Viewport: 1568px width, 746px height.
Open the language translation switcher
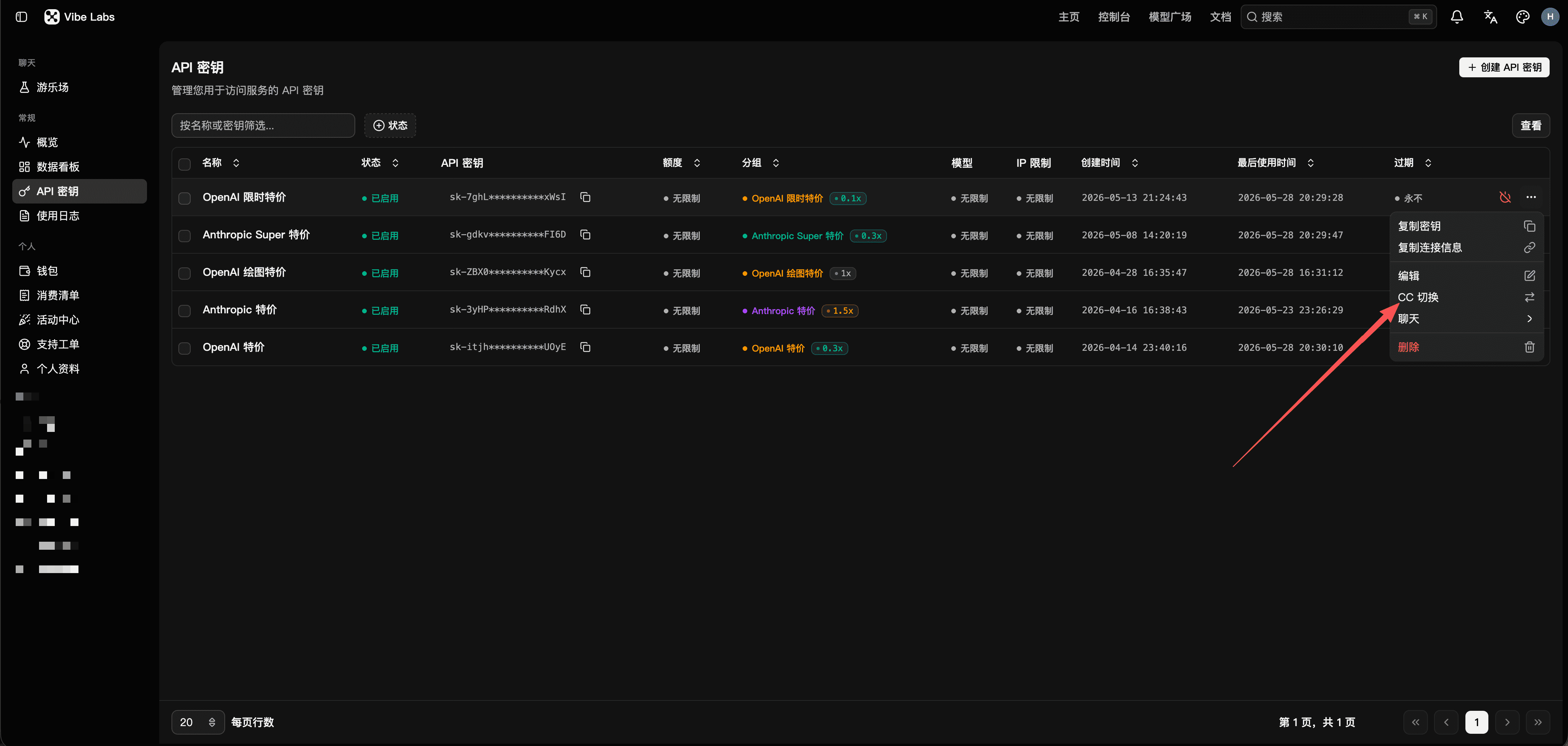(1490, 17)
